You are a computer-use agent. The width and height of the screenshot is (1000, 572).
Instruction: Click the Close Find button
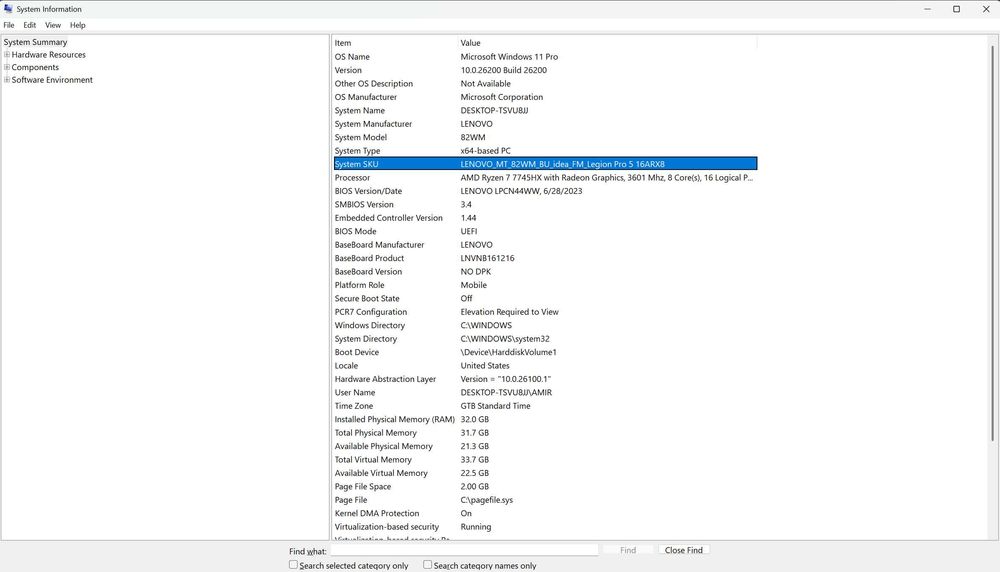(684, 550)
